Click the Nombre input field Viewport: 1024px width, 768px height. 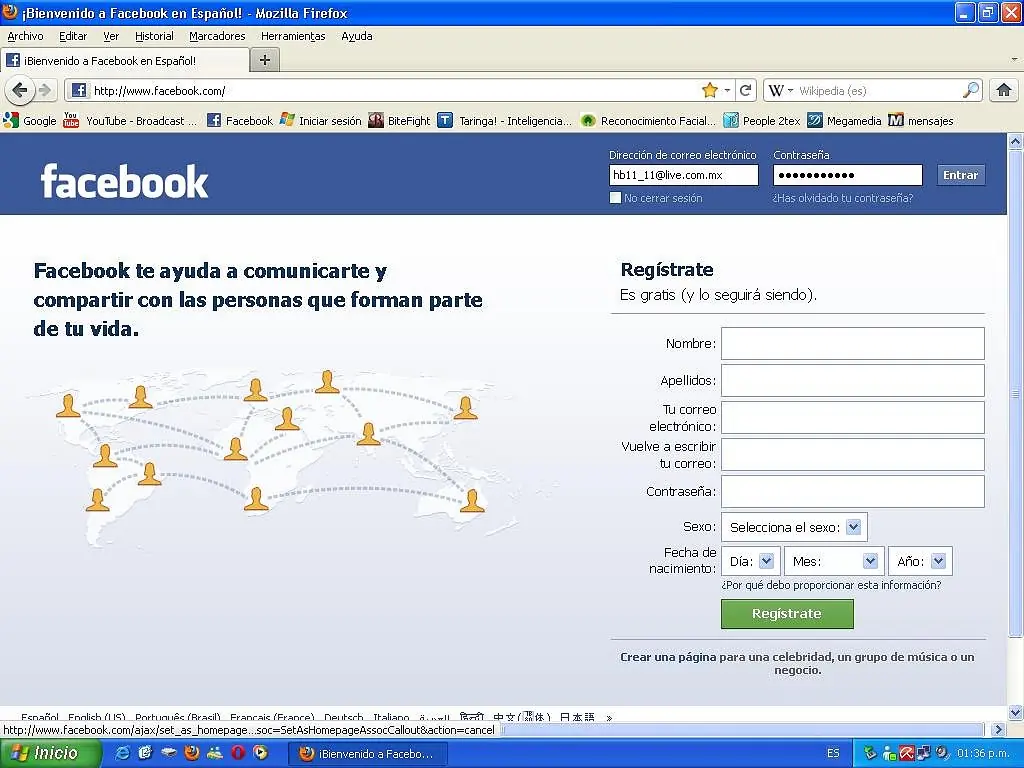(x=853, y=344)
